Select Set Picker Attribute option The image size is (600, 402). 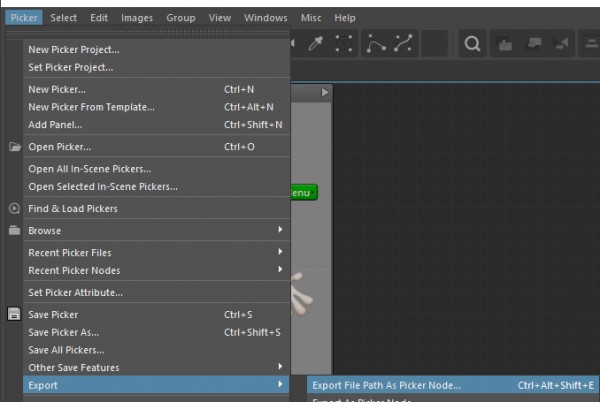[x=75, y=292]
